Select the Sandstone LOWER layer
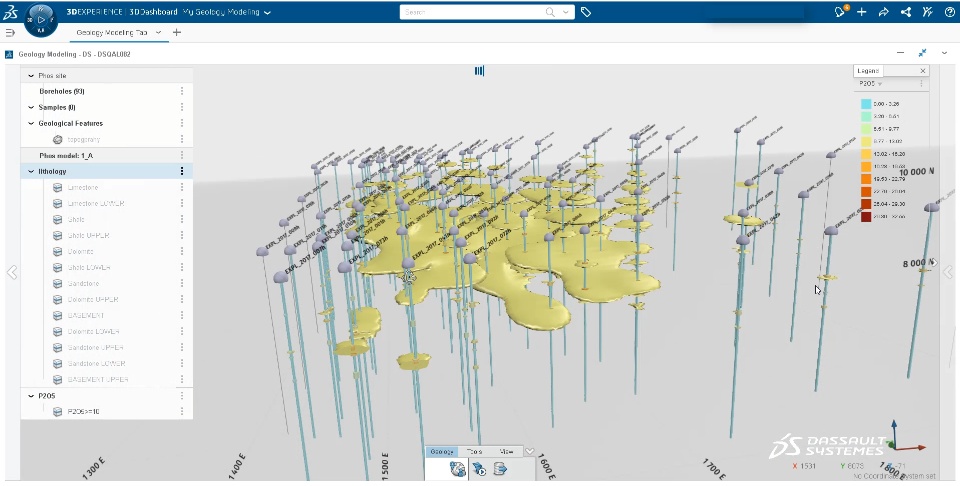This screenshot has height=486, width=960. pos(97,364)
